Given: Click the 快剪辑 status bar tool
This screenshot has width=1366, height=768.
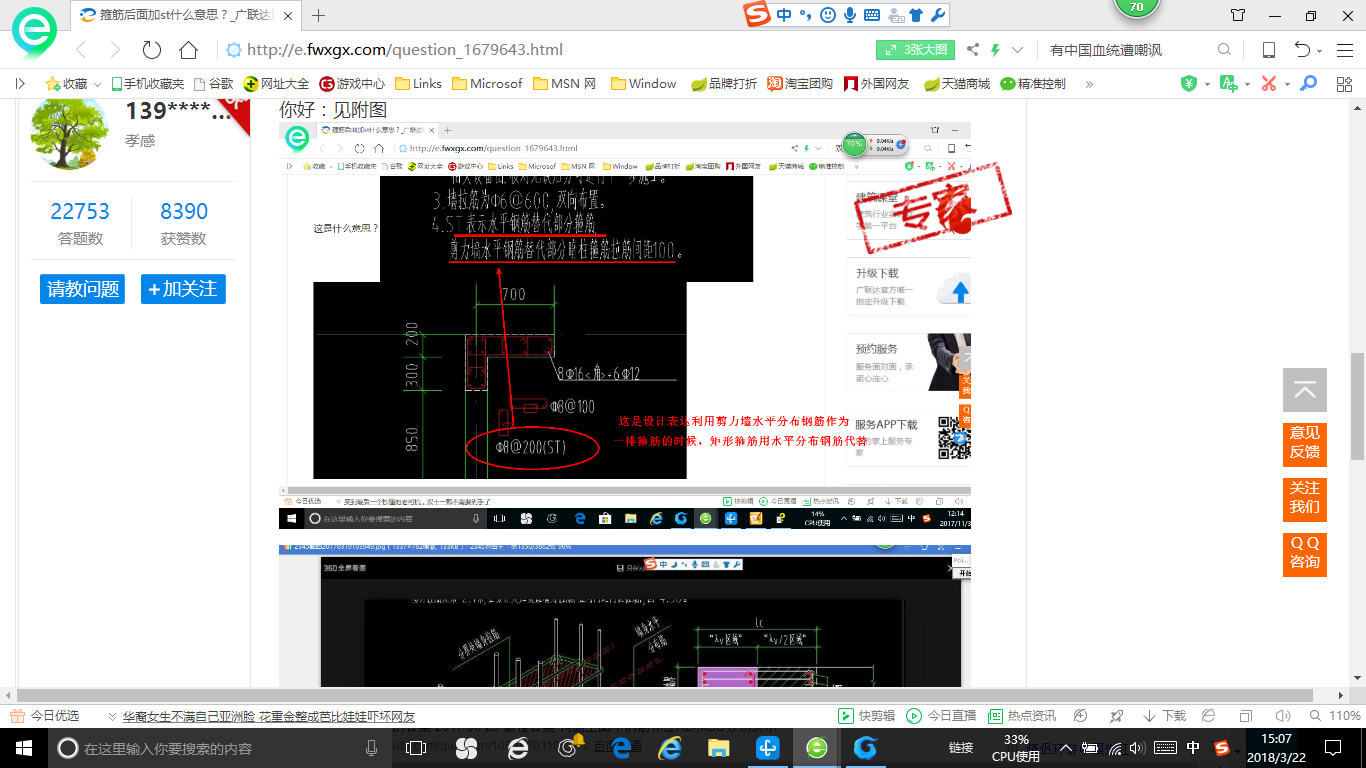Looking at the screenshot, I should click(865, 716).
